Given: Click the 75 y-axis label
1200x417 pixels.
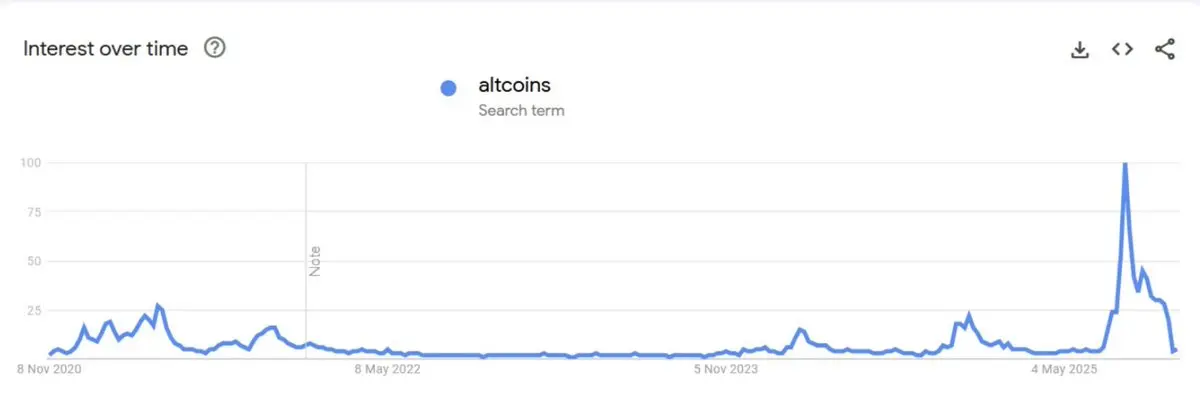Looking at the screenshot, I should click(x=32, y=211).
